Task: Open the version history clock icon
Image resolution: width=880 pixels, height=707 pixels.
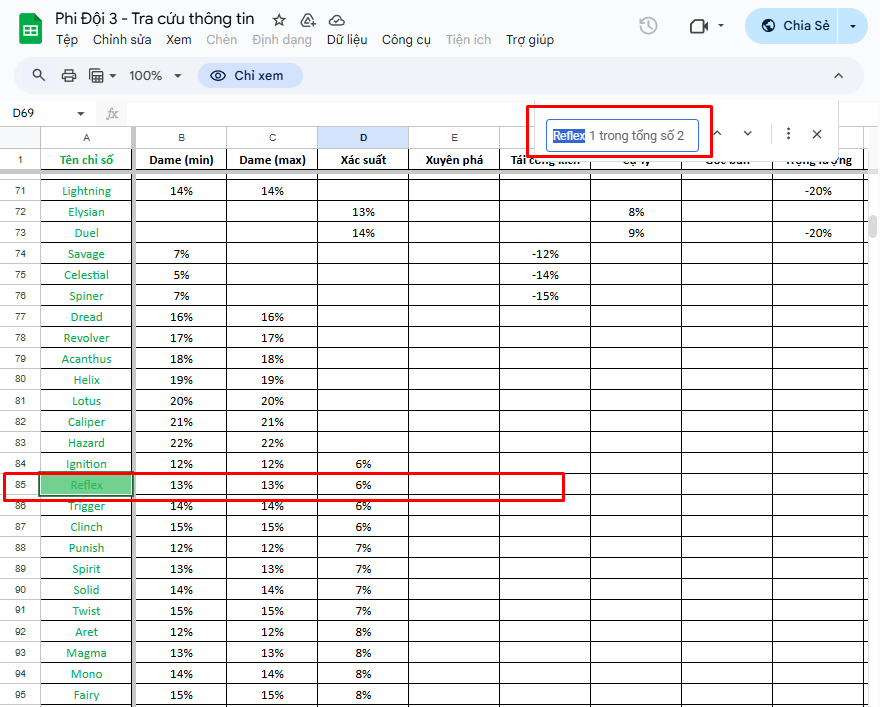Action: pyautogui.click(x=648, y=26)
